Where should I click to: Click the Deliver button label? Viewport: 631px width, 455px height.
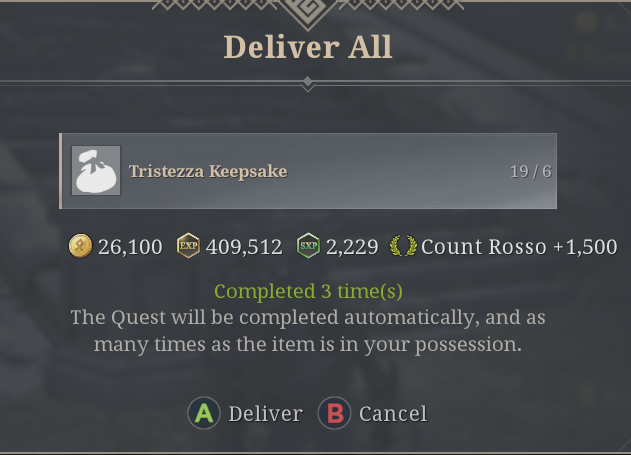coord(265,413)
